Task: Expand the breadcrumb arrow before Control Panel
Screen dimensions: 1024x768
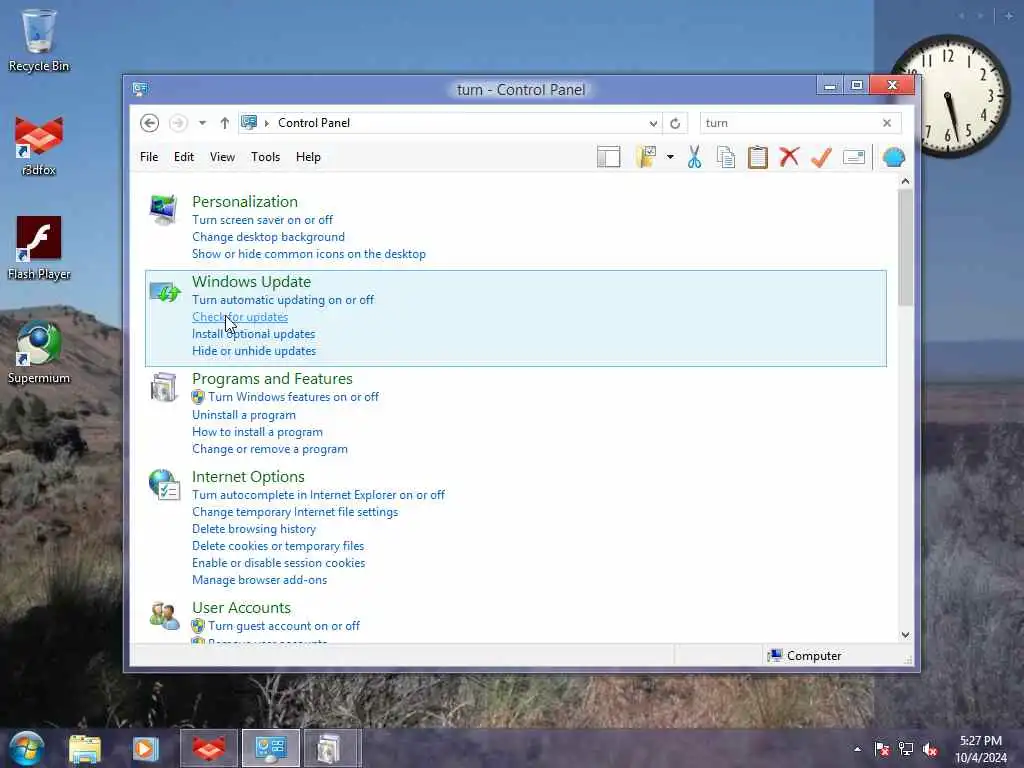Action: 266,123
